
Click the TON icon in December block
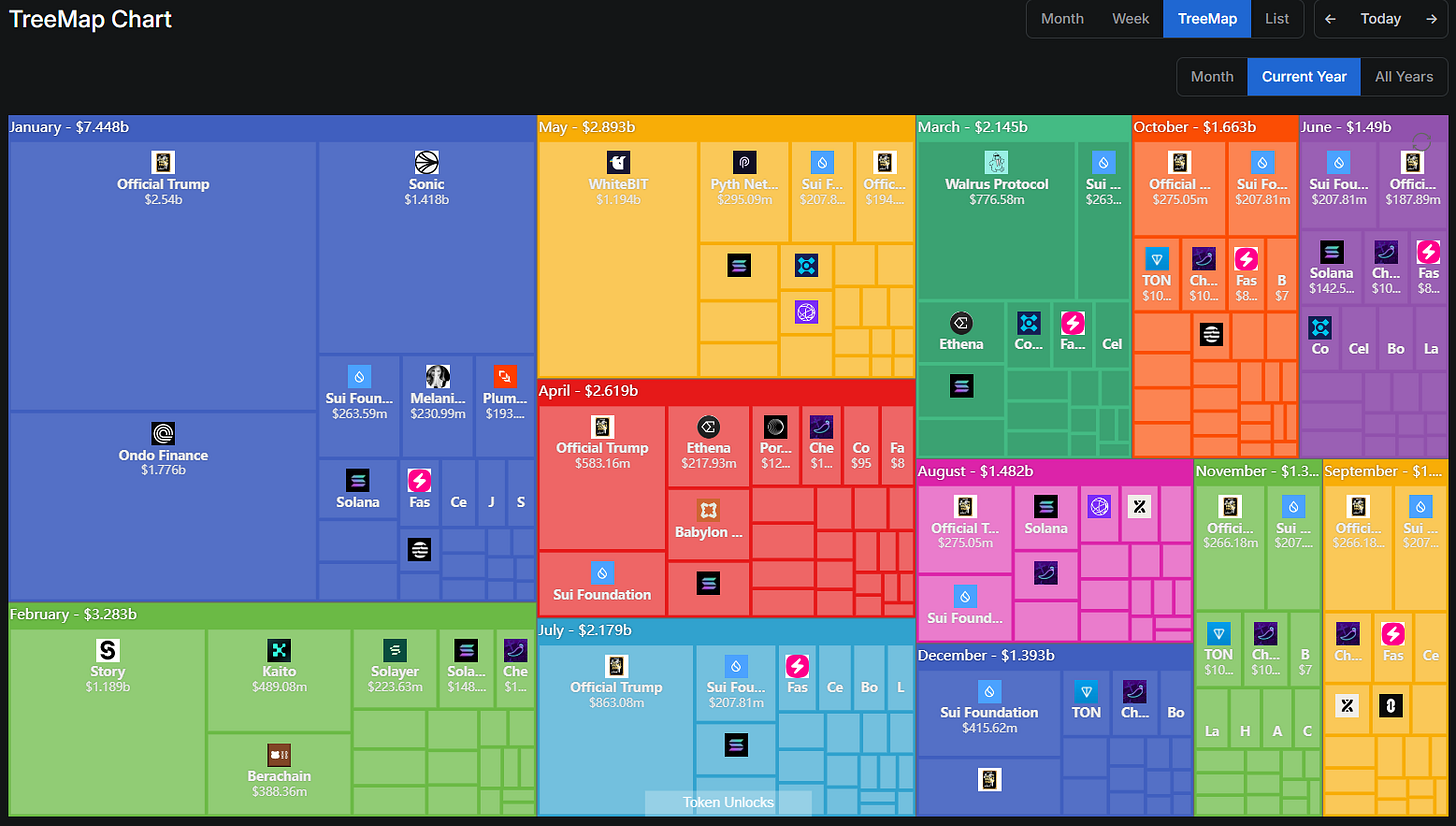[x=1087, y=691]
